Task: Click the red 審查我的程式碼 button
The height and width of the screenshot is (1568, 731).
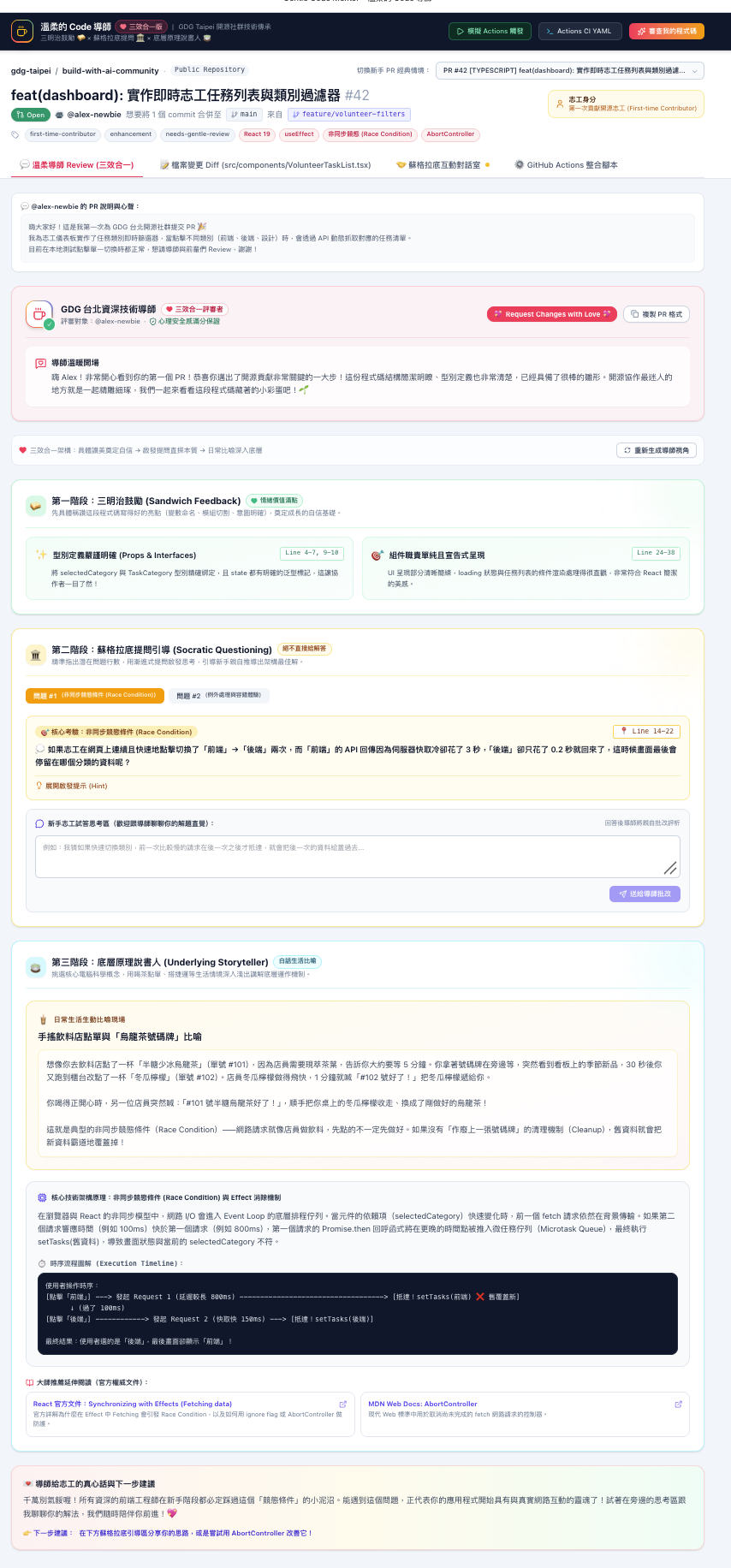Action: pyautogui.click(x=667, y=31)
